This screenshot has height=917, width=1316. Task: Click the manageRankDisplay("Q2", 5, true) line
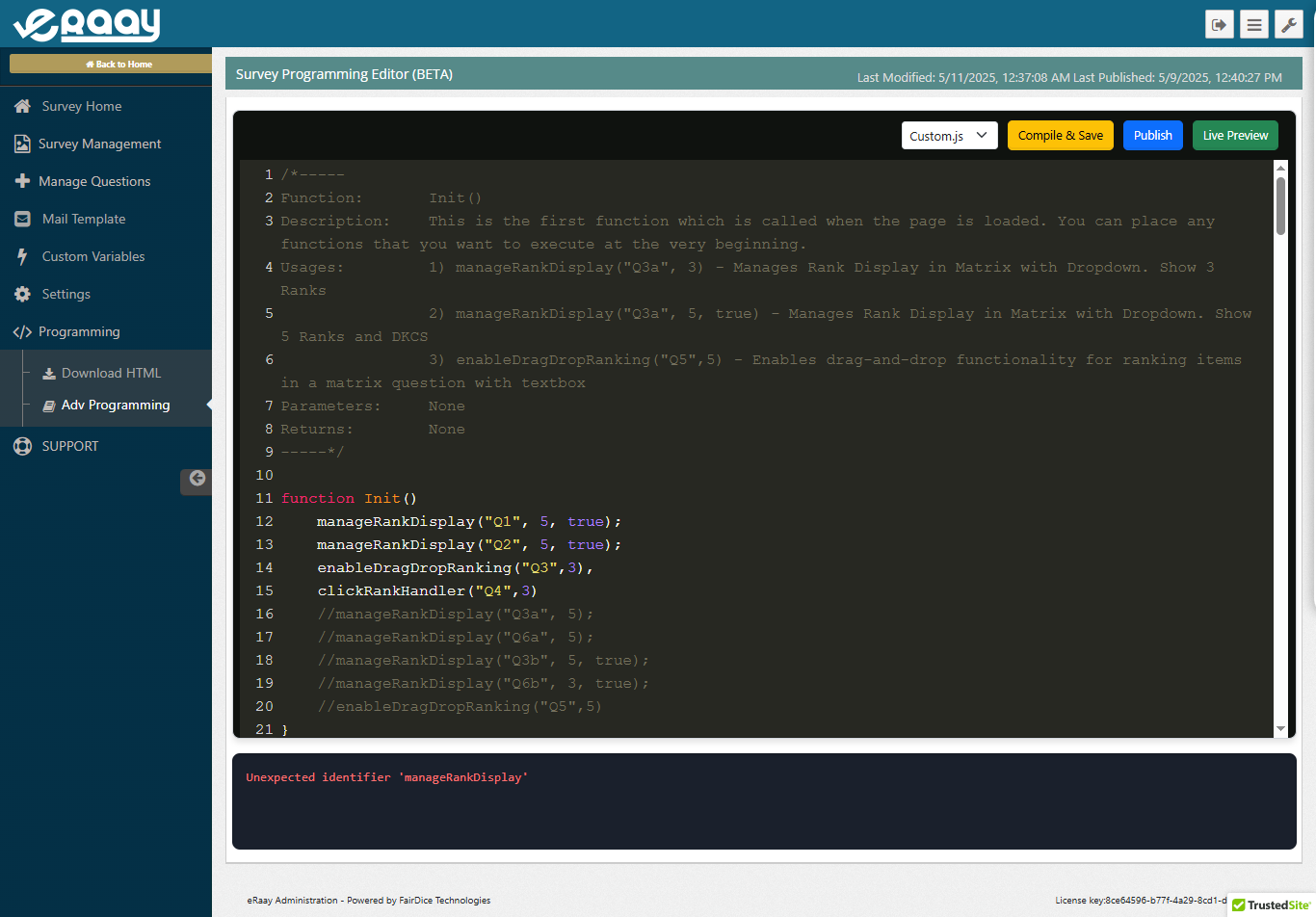point(469,544)
